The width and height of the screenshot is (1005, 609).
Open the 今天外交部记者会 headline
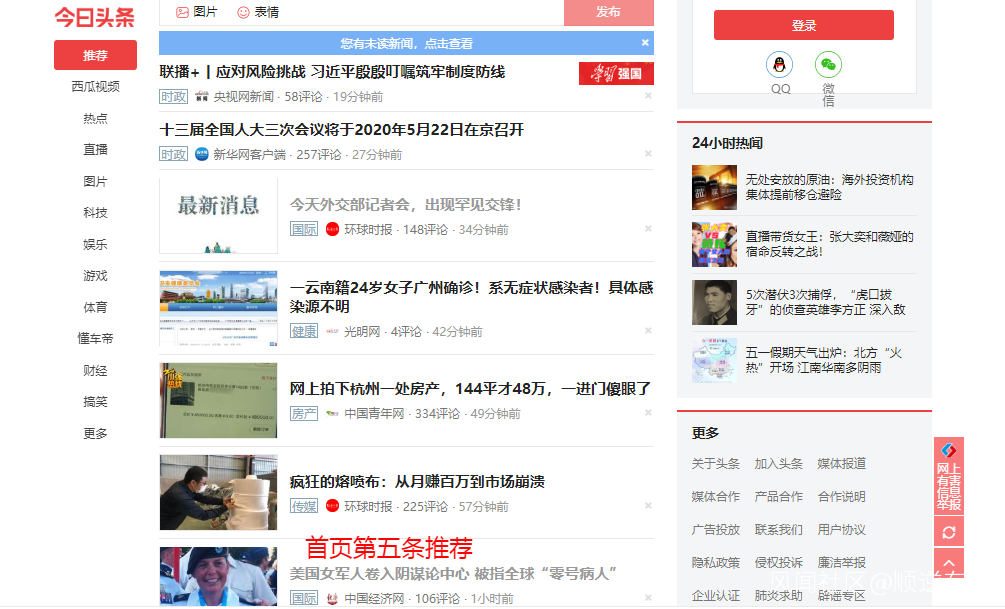pyautogui.click(x=406, y=204)
